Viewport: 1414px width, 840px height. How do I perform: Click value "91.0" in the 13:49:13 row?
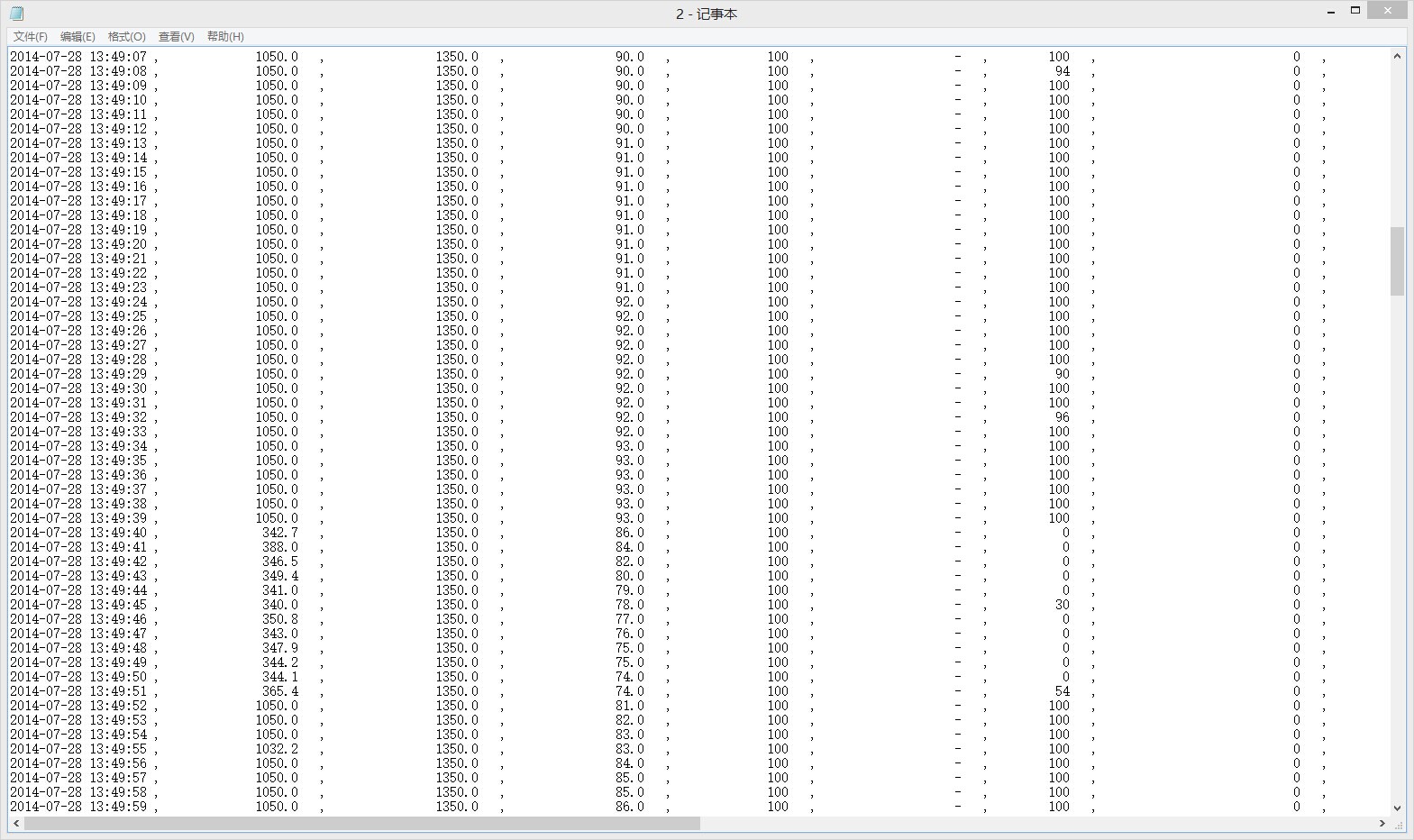630,143
